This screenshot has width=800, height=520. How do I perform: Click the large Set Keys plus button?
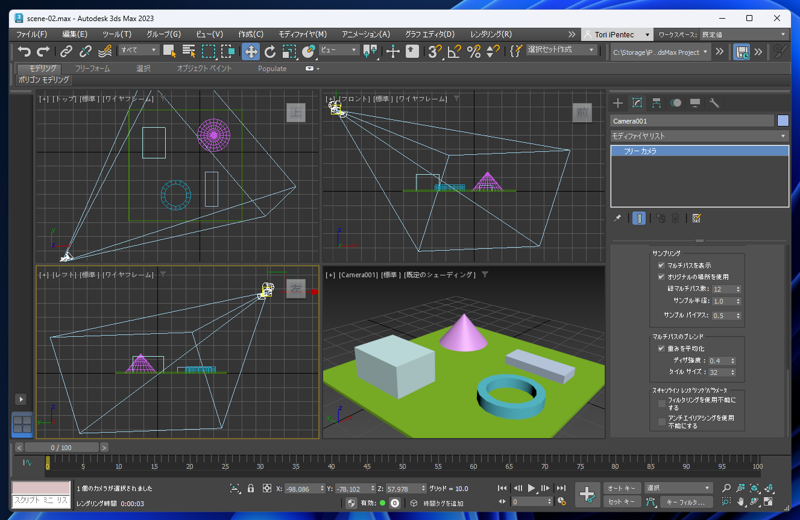tap(587, 494)
